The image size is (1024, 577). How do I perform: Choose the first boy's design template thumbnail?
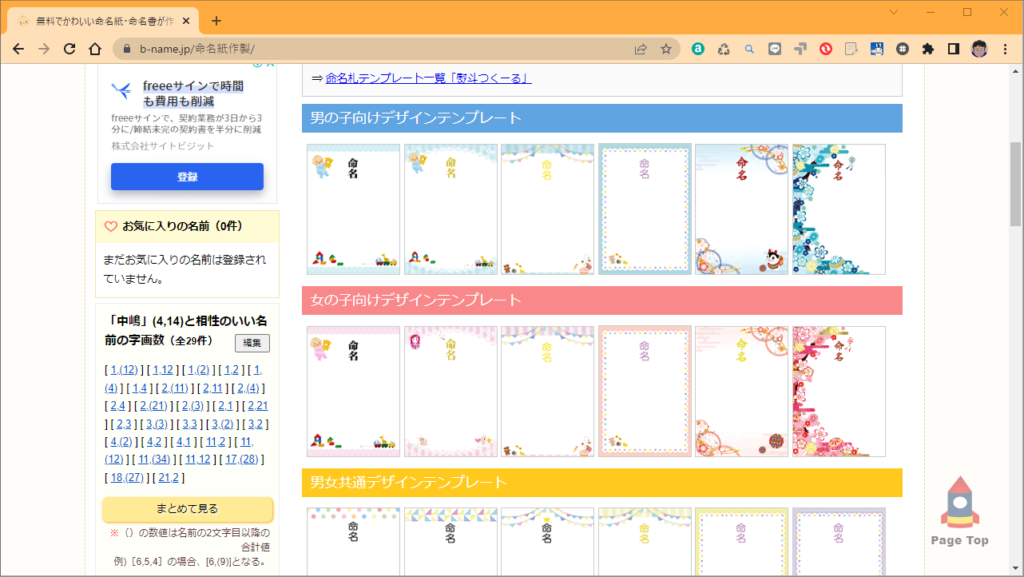[353, 209]
